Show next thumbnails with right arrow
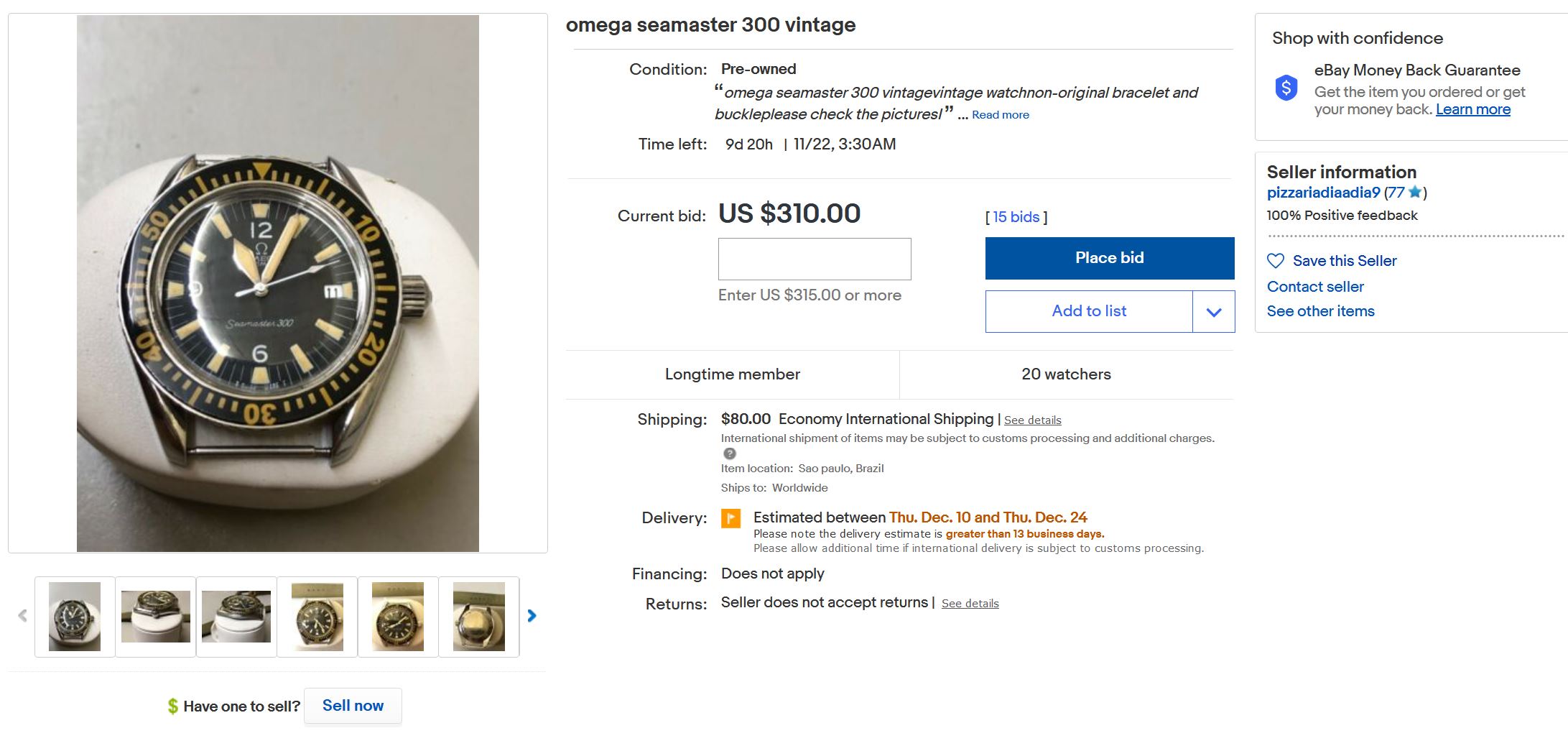The image size is (1568, 746). pos(532,616)
